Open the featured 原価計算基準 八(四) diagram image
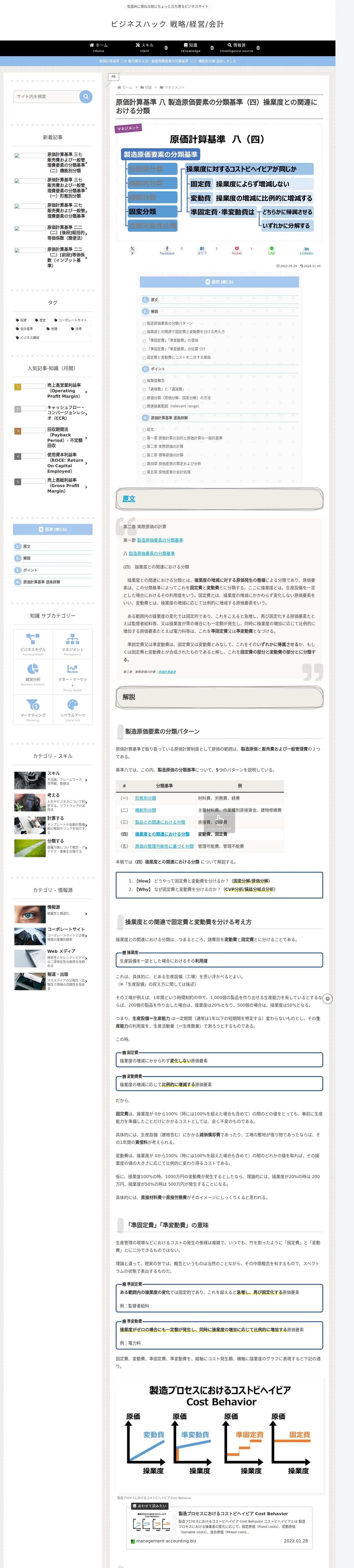 coord(219,183)
